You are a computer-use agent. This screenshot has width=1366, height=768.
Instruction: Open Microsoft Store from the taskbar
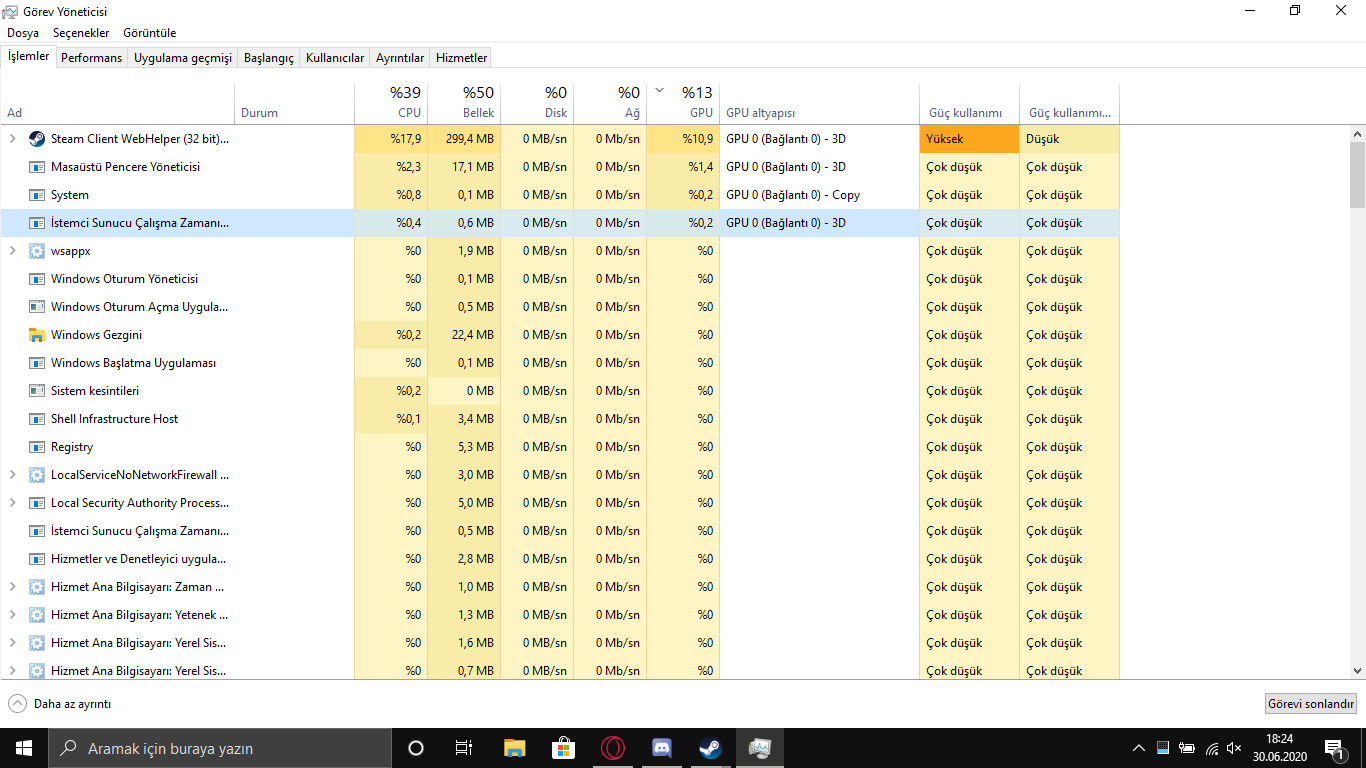point(563,748)
